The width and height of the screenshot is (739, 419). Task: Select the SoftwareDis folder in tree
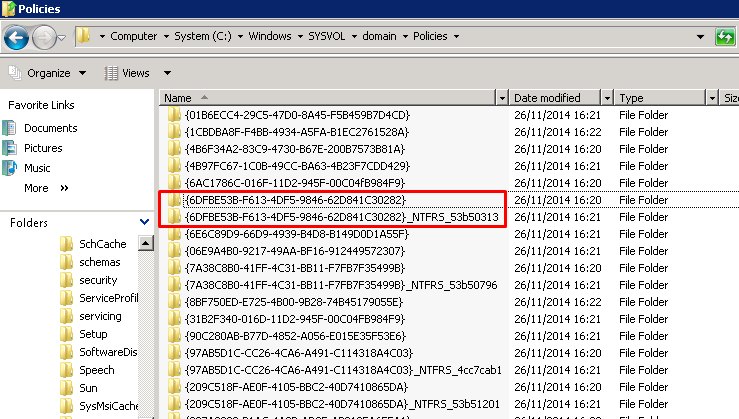107,351
